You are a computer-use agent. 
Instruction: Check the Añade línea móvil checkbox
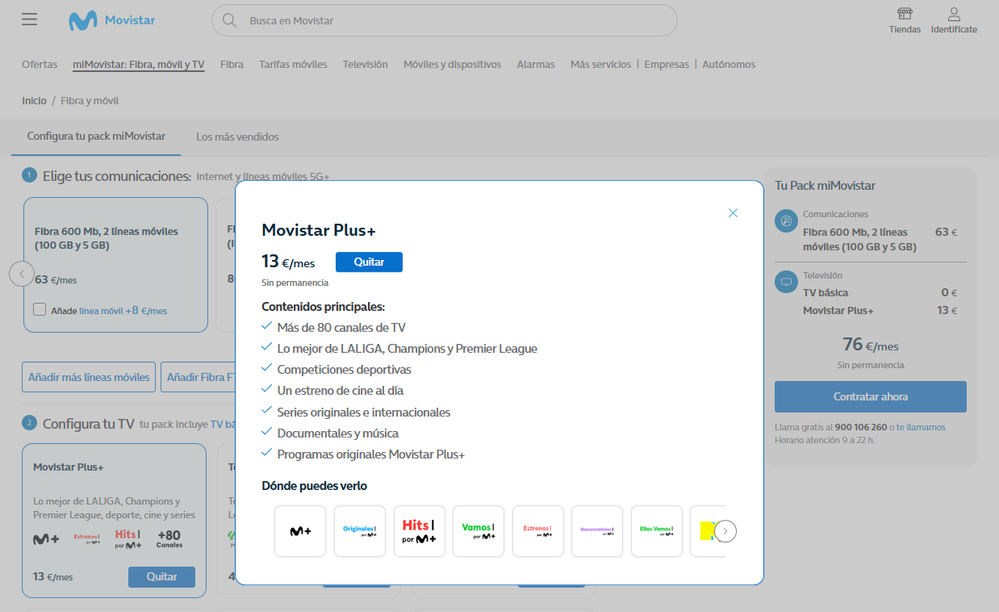(40, 310)
